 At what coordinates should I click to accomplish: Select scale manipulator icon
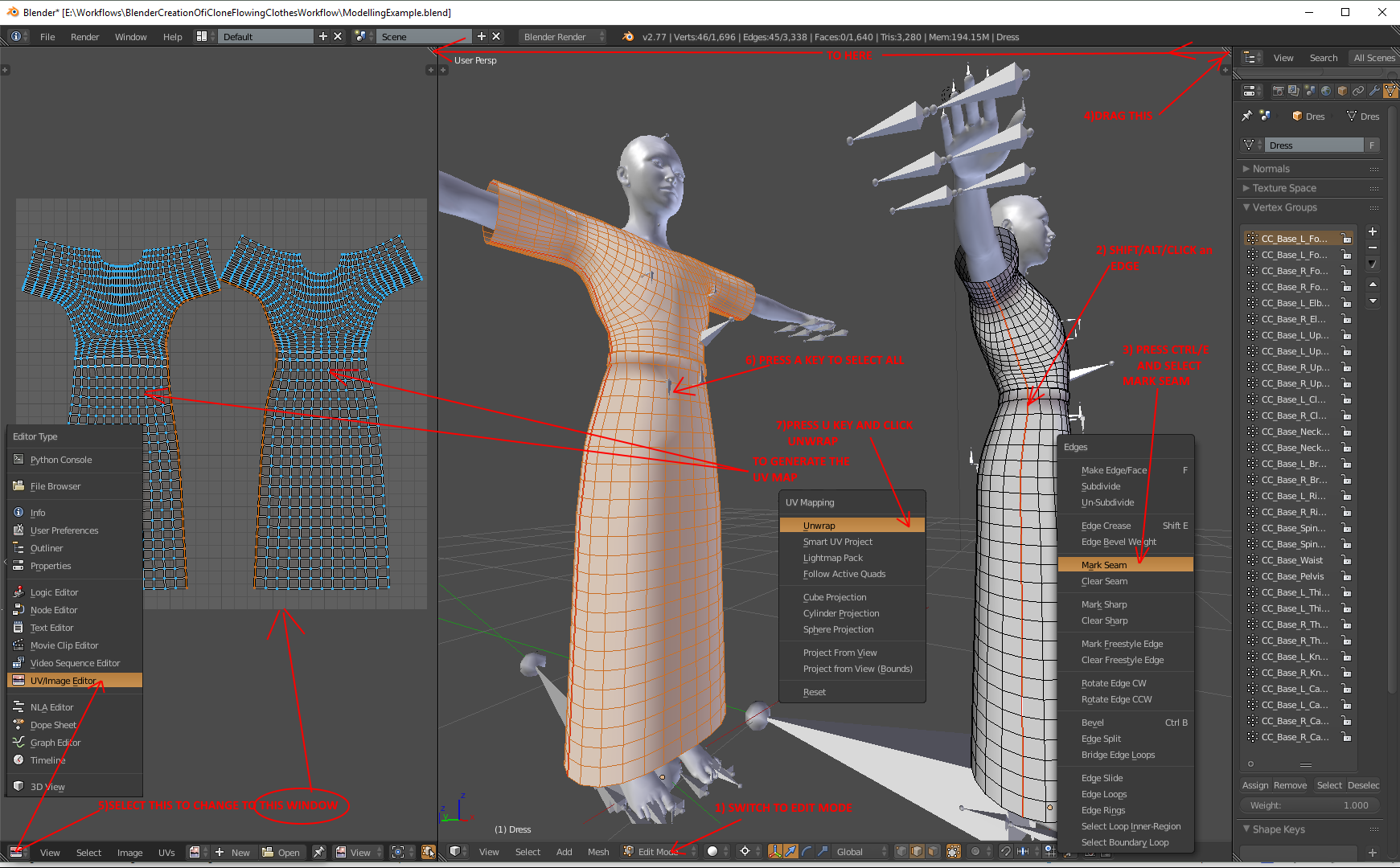point(823,851)
